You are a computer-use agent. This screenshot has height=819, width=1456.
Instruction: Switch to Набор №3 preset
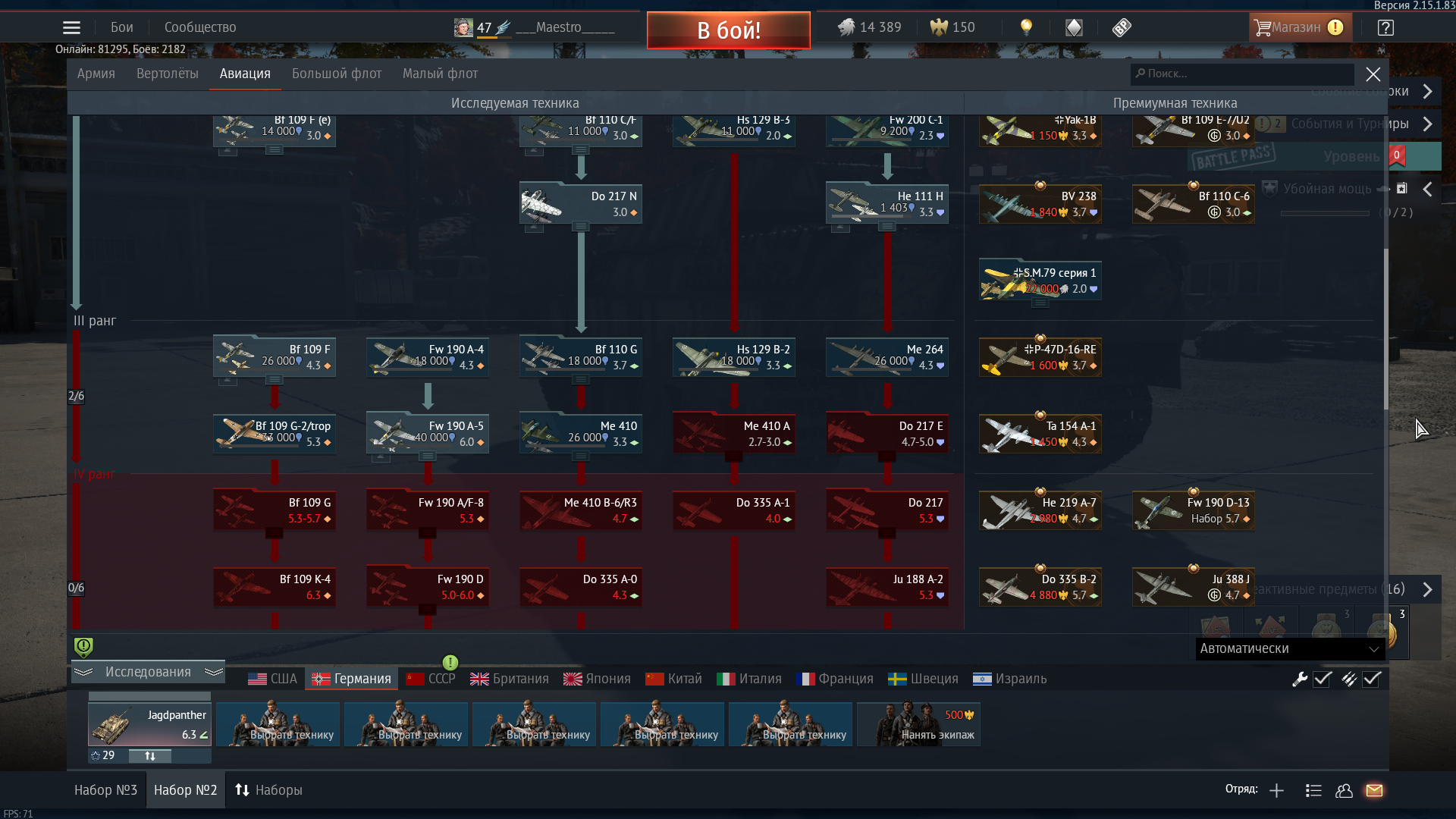click(105, 790)
